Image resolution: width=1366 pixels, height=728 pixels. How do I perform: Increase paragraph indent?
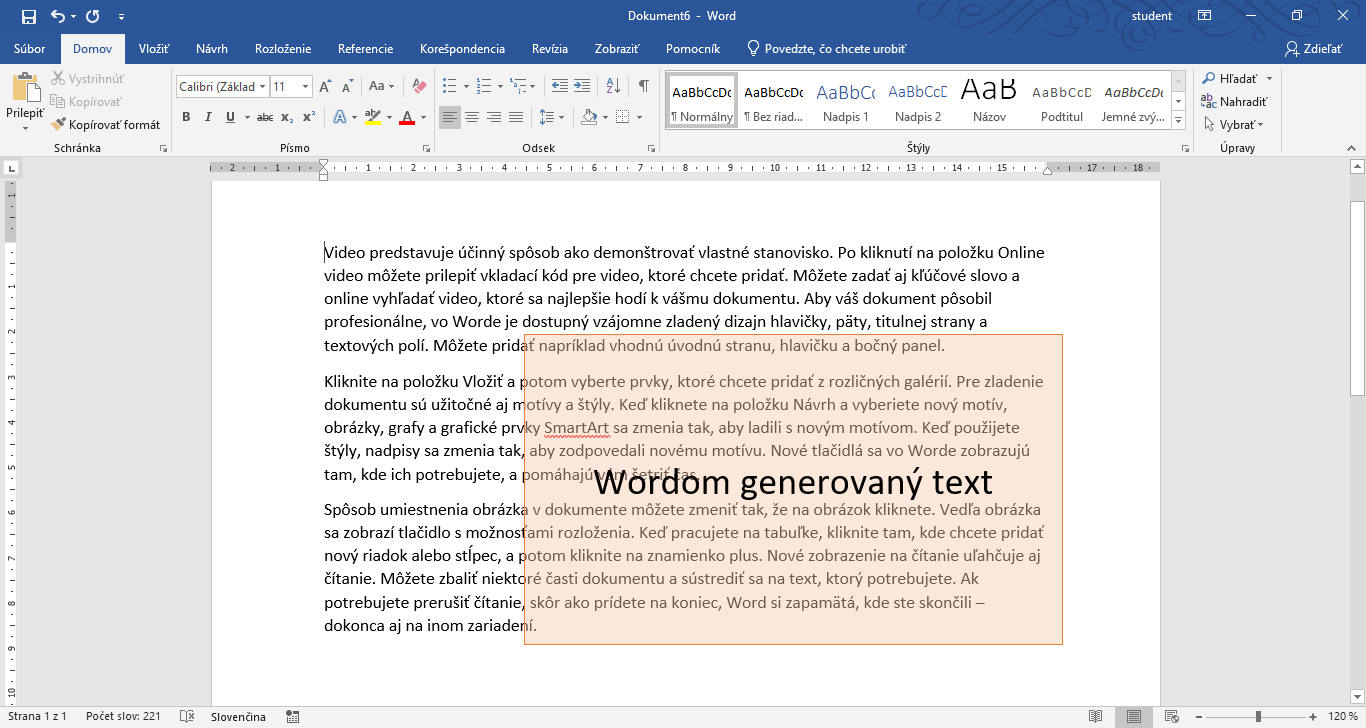[x=580, y=87]
